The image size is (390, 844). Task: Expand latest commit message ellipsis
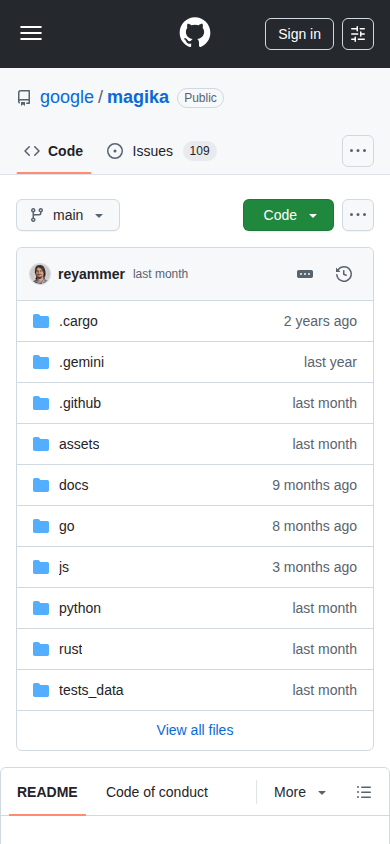pyautogui.click(x=305, y=274)
